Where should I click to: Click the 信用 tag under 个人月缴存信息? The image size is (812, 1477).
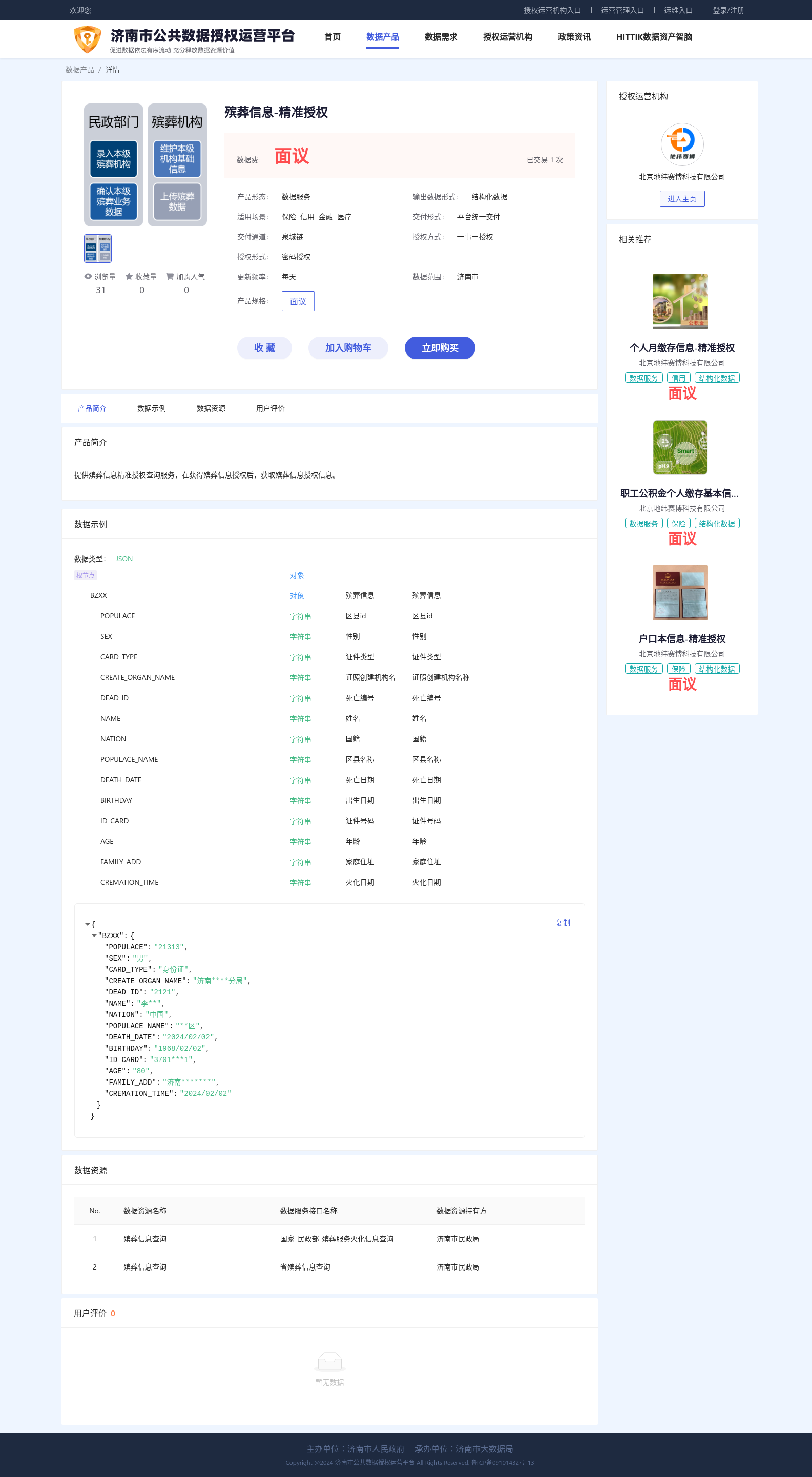[x=678, y=378]
